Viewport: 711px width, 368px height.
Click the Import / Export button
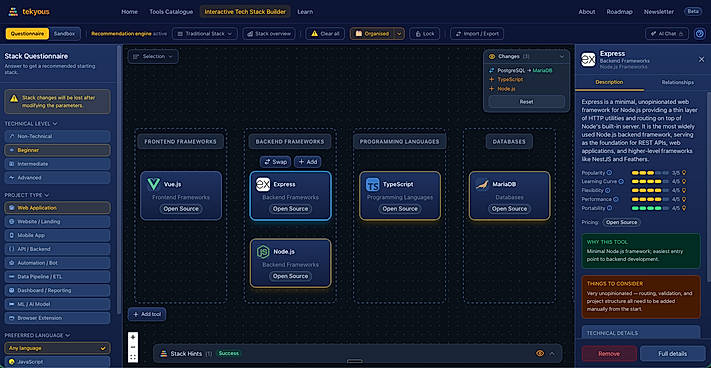coord(477,34)
